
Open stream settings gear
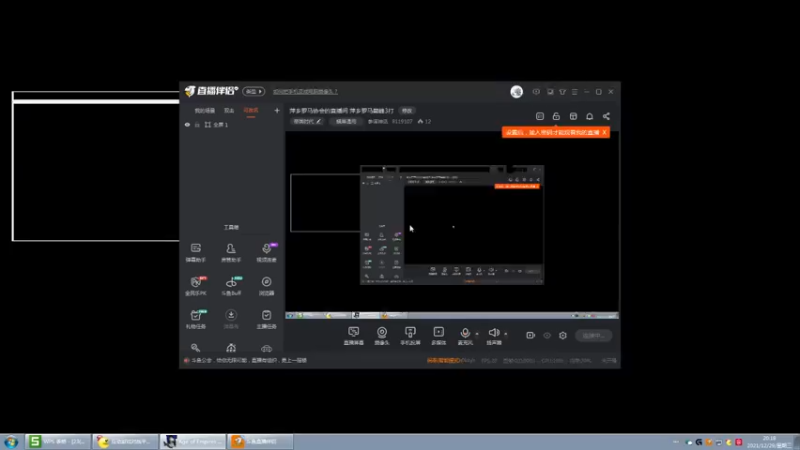563,335
